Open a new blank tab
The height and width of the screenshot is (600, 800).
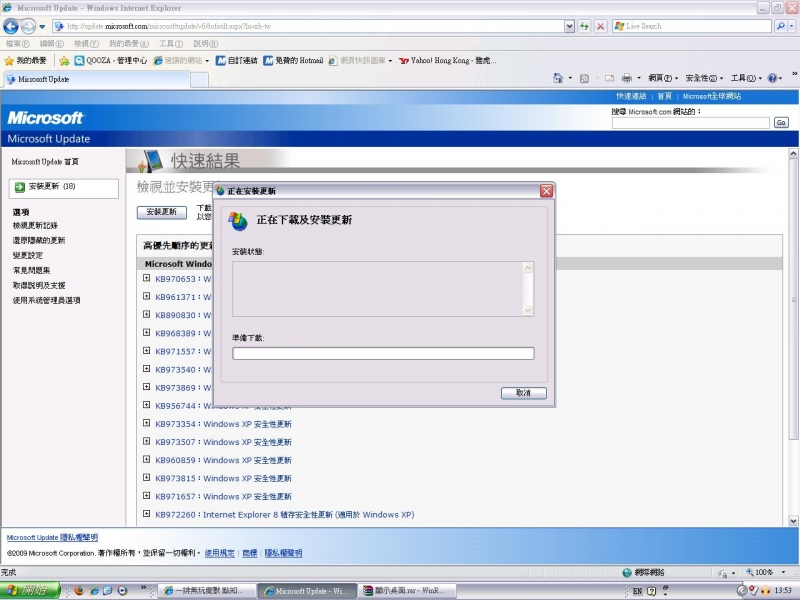click(x=199, y=80)
